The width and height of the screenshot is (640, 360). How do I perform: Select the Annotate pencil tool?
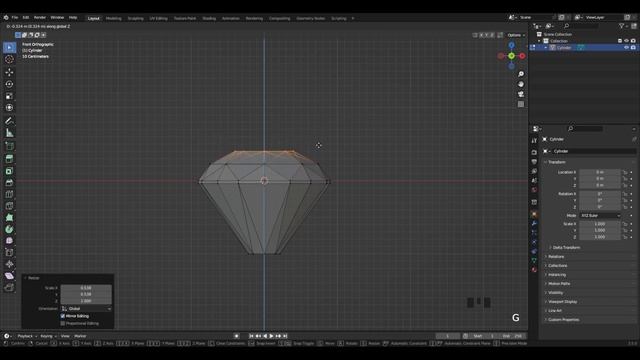[x=9, y=121]
